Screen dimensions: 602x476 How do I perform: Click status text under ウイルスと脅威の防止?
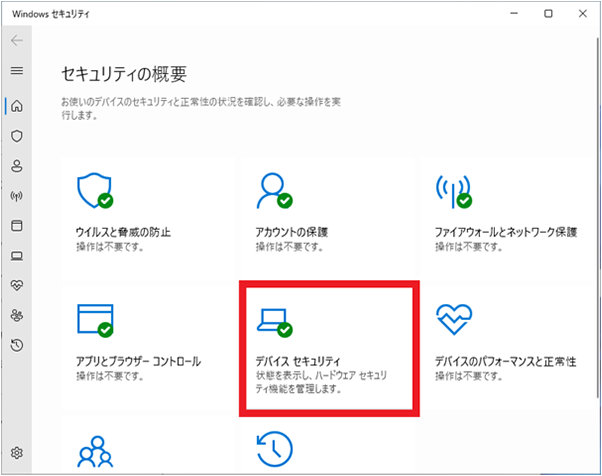(x=110, y=246)
